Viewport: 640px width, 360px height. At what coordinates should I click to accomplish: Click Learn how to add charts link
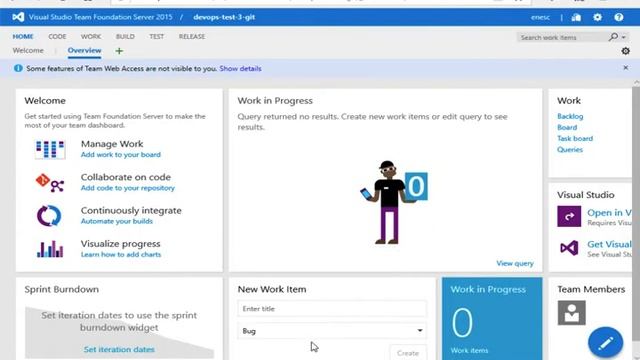click(121, 254)
